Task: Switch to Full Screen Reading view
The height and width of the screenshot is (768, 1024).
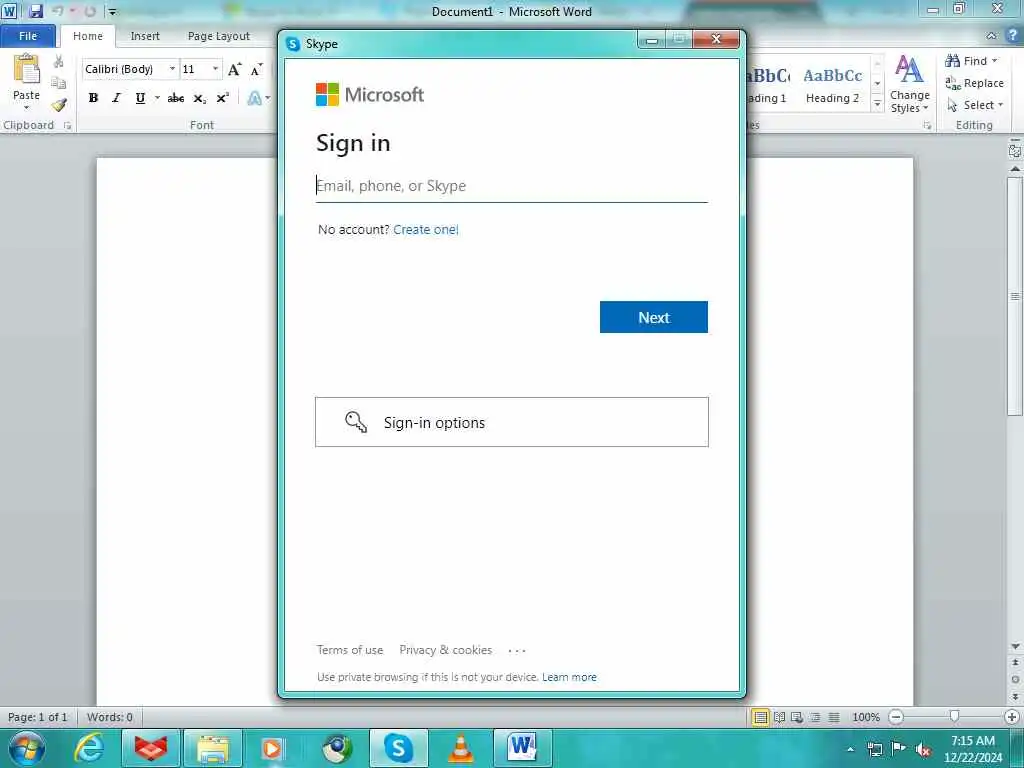Action: pos(779,717)
